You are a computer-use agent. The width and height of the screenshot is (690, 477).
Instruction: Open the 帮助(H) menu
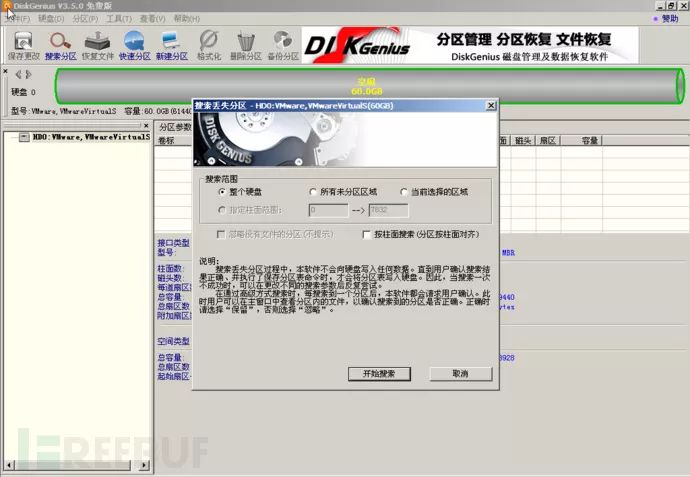[x=187, y=18]
